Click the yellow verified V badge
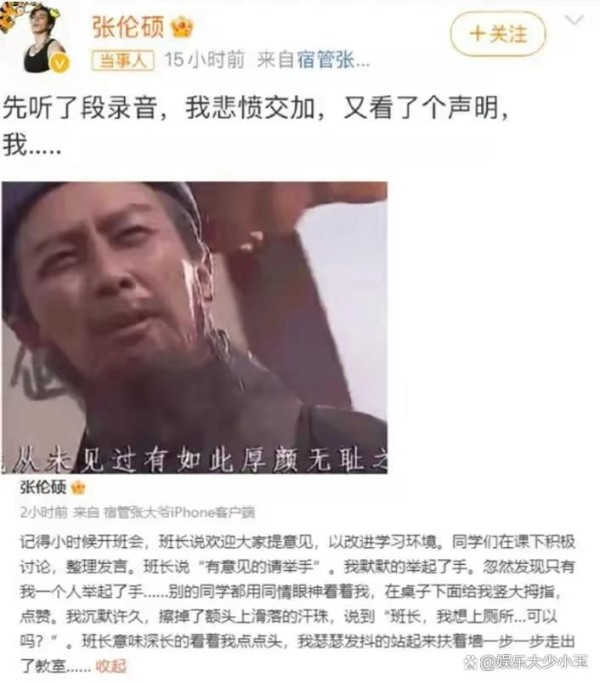Image resolution: width=600 pixels, height=683 pixels. point(60,64)
